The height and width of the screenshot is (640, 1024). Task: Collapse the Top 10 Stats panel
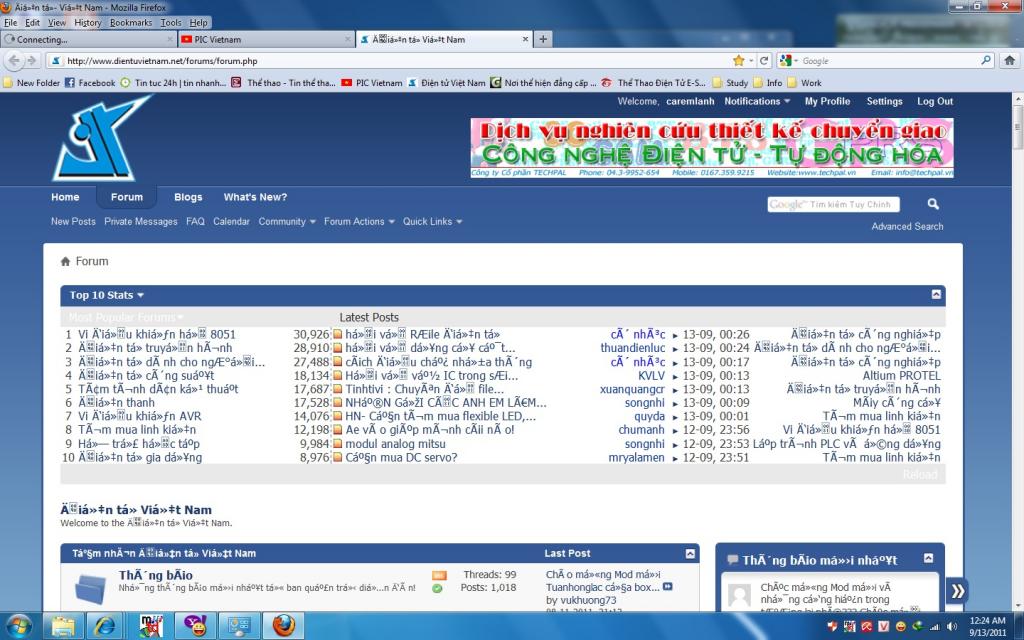click(936, 295)
